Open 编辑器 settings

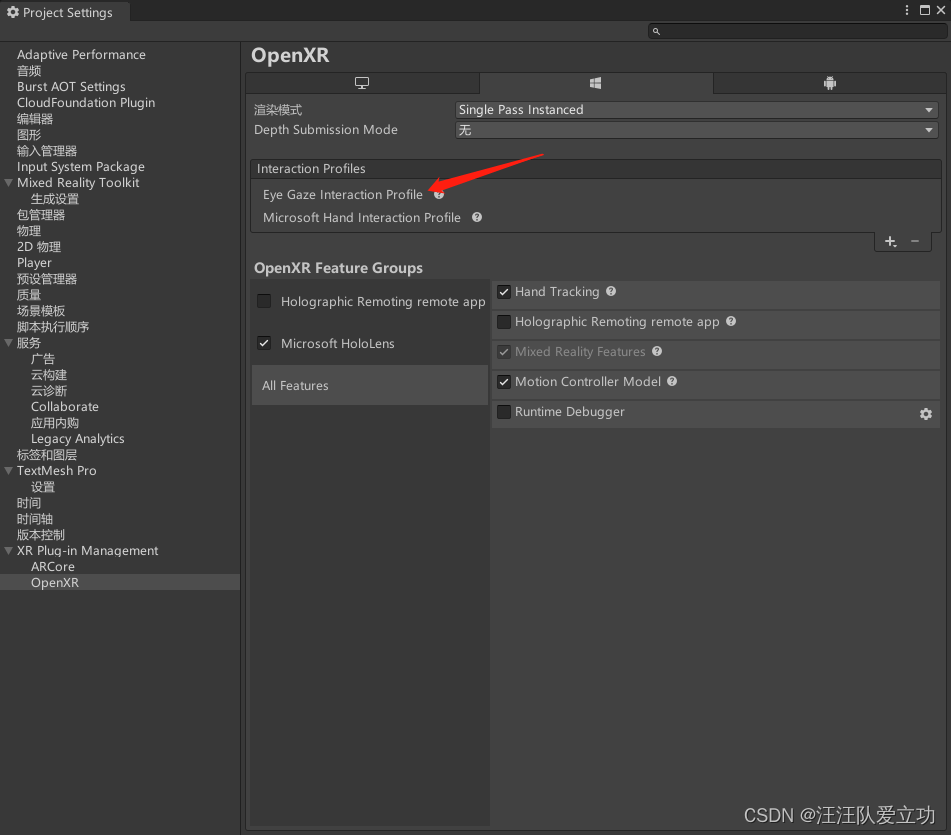pos(35,119)
